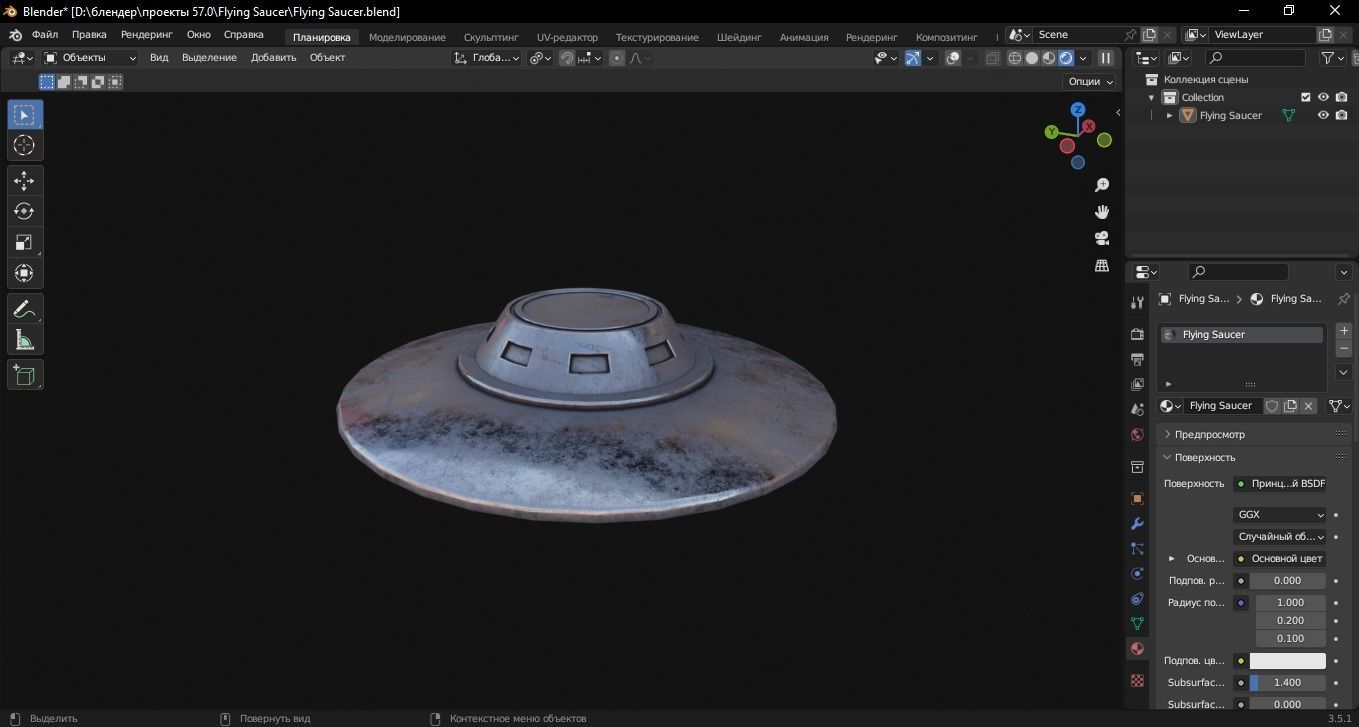Select the 3D Cursor tool
The height and width of the screenshot is (727, 1359).
click(24, 145)
